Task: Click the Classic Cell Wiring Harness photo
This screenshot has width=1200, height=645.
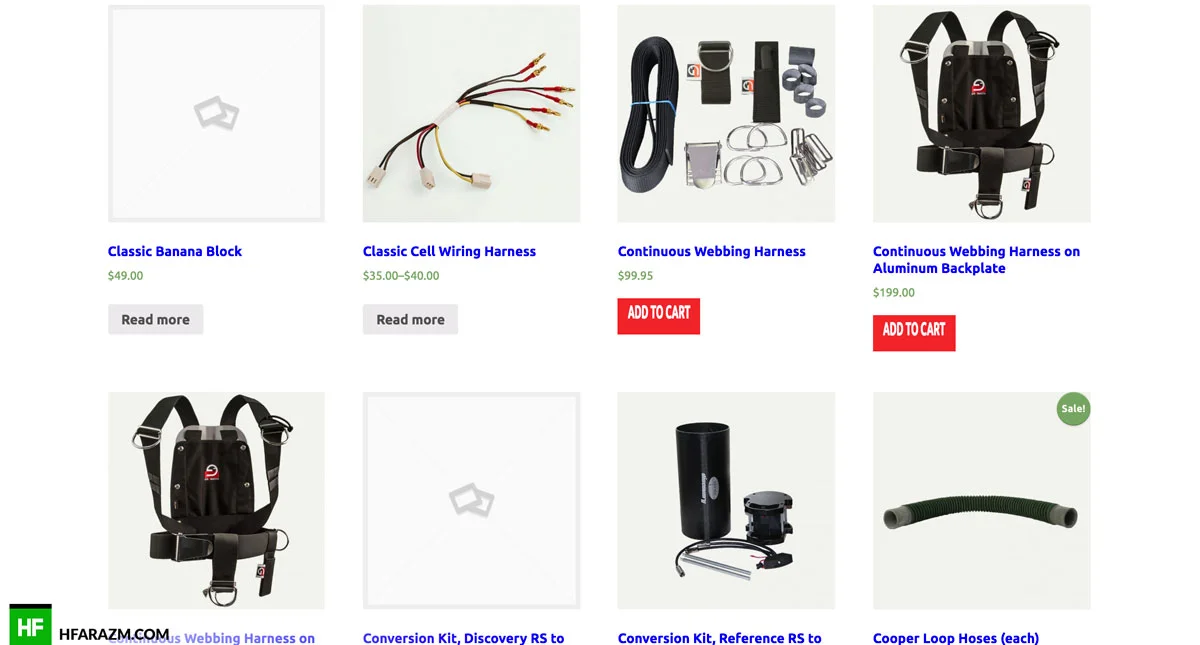Action: pyautogui.click(x=471, y=113)
